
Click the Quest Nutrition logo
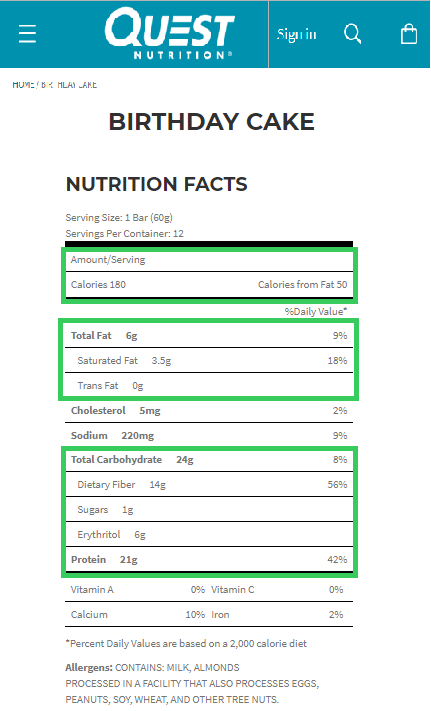tap(170, 34)
